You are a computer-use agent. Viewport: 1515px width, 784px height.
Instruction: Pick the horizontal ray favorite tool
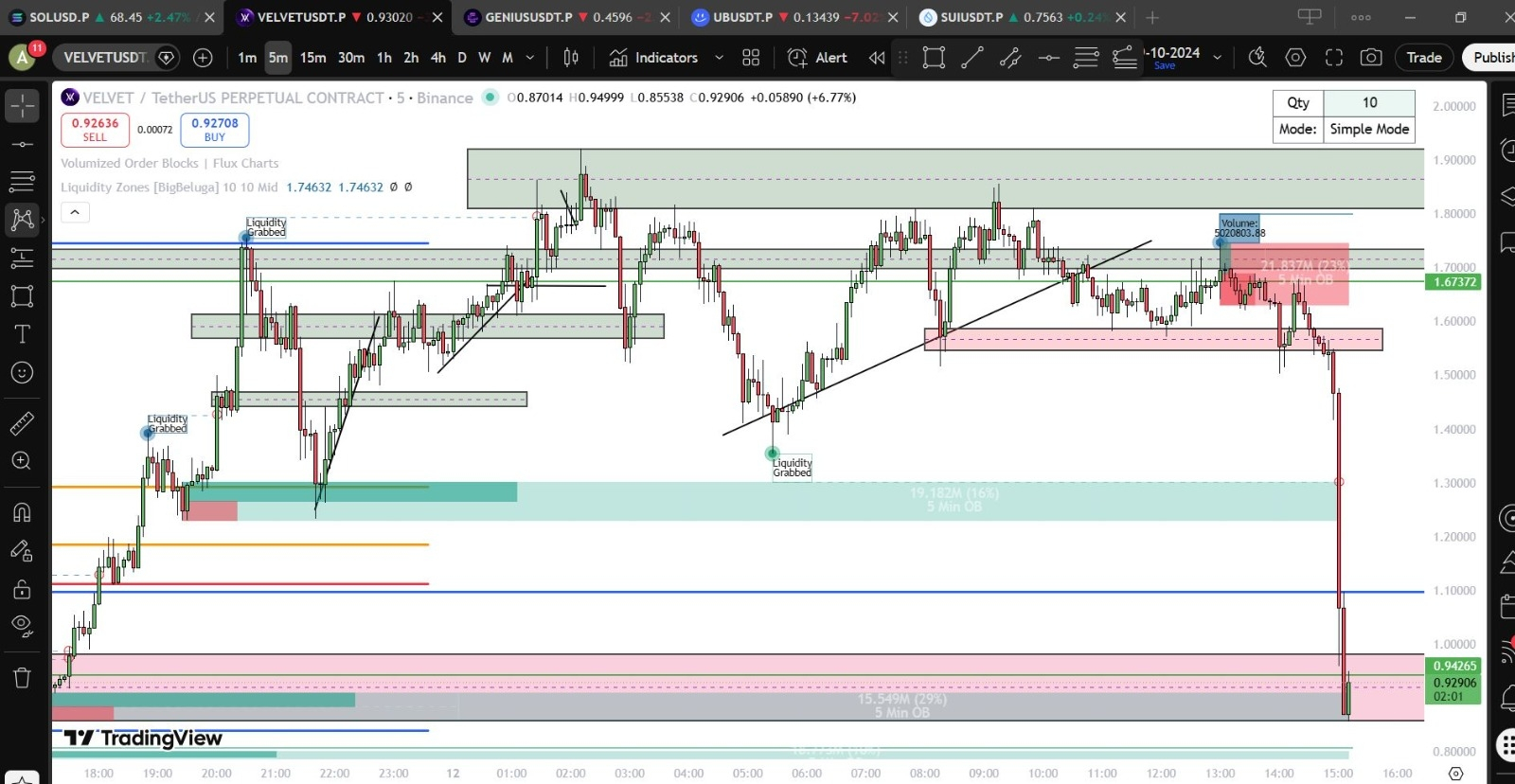[1048, 58]
